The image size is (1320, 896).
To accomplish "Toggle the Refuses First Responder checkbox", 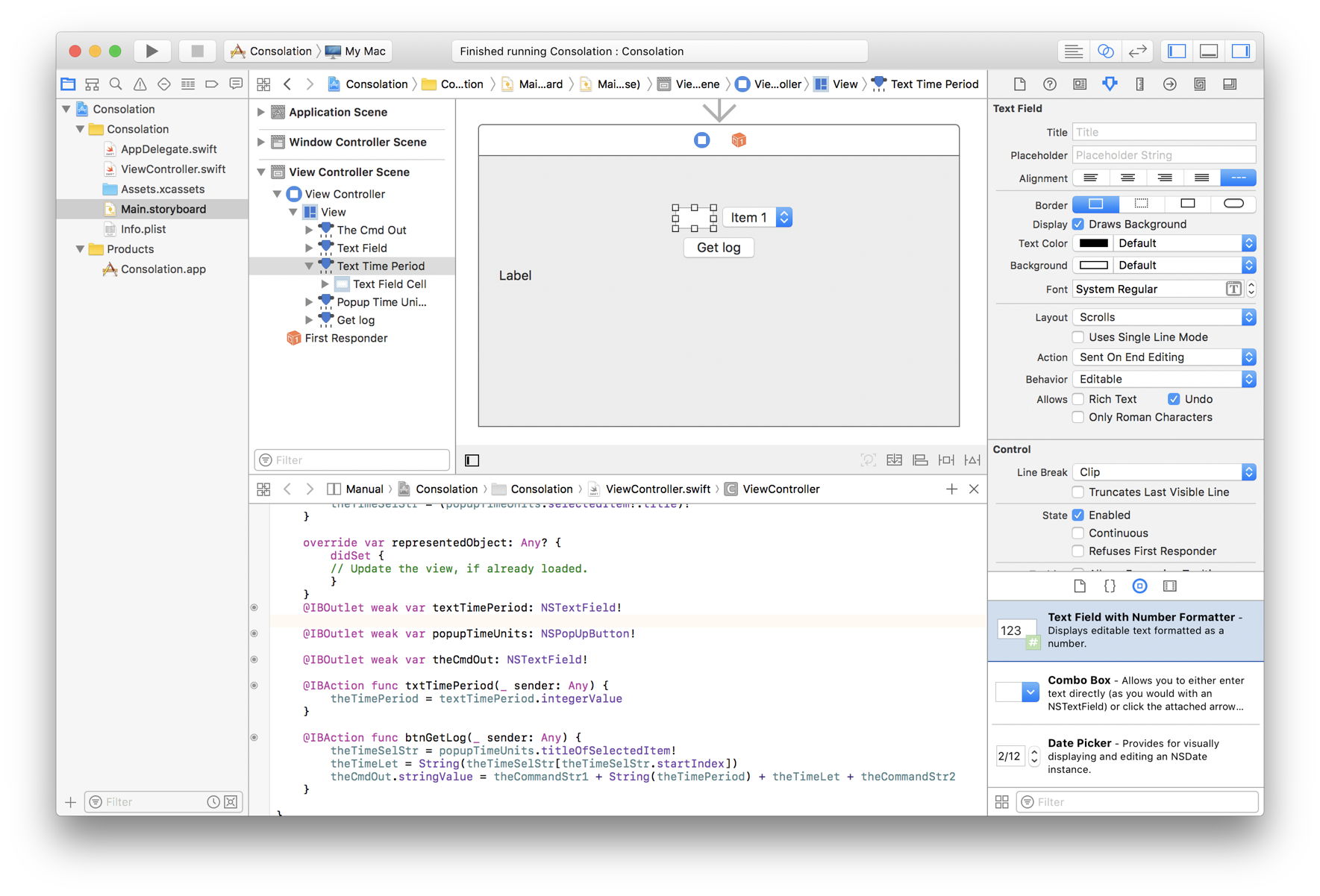I will [1078, 551].
